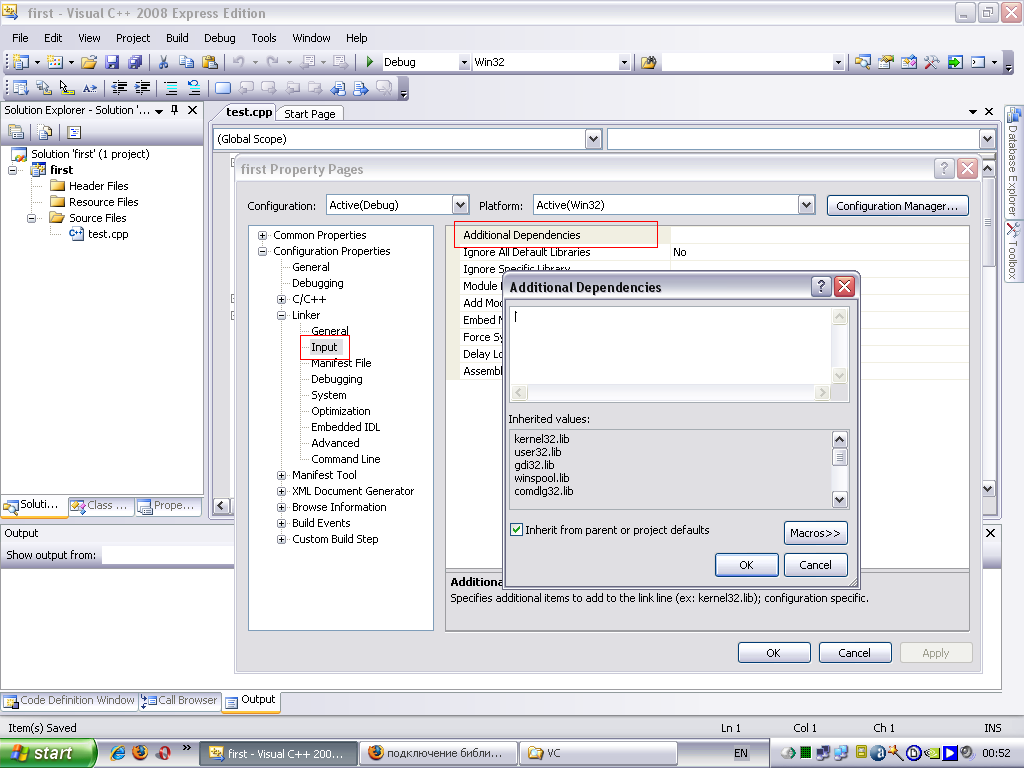The image size is (1024, 768).
Task: Click the Open File toolbar icon
Action: click(89, 62)
